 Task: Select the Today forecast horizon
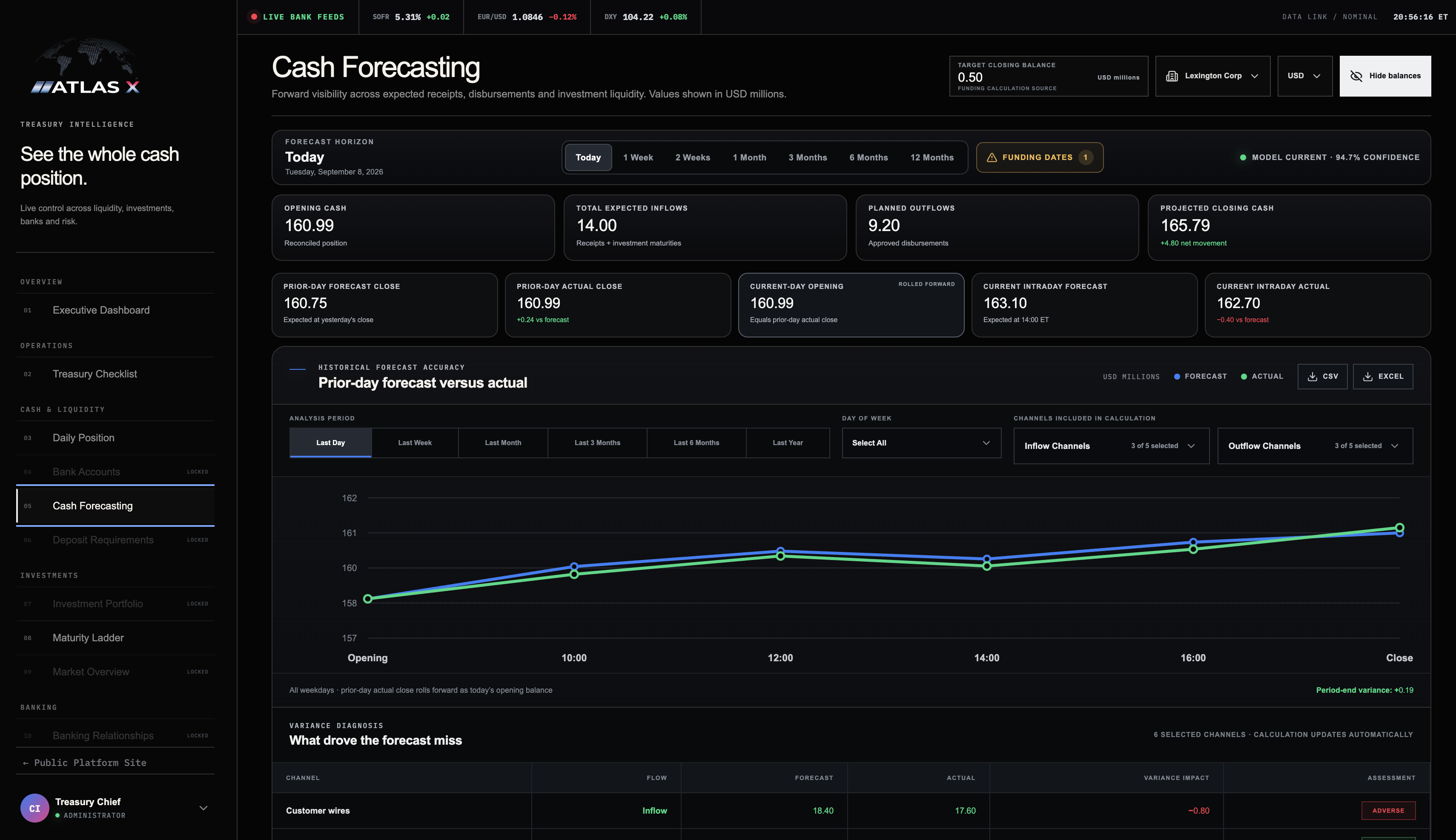(x=588, y=157)
